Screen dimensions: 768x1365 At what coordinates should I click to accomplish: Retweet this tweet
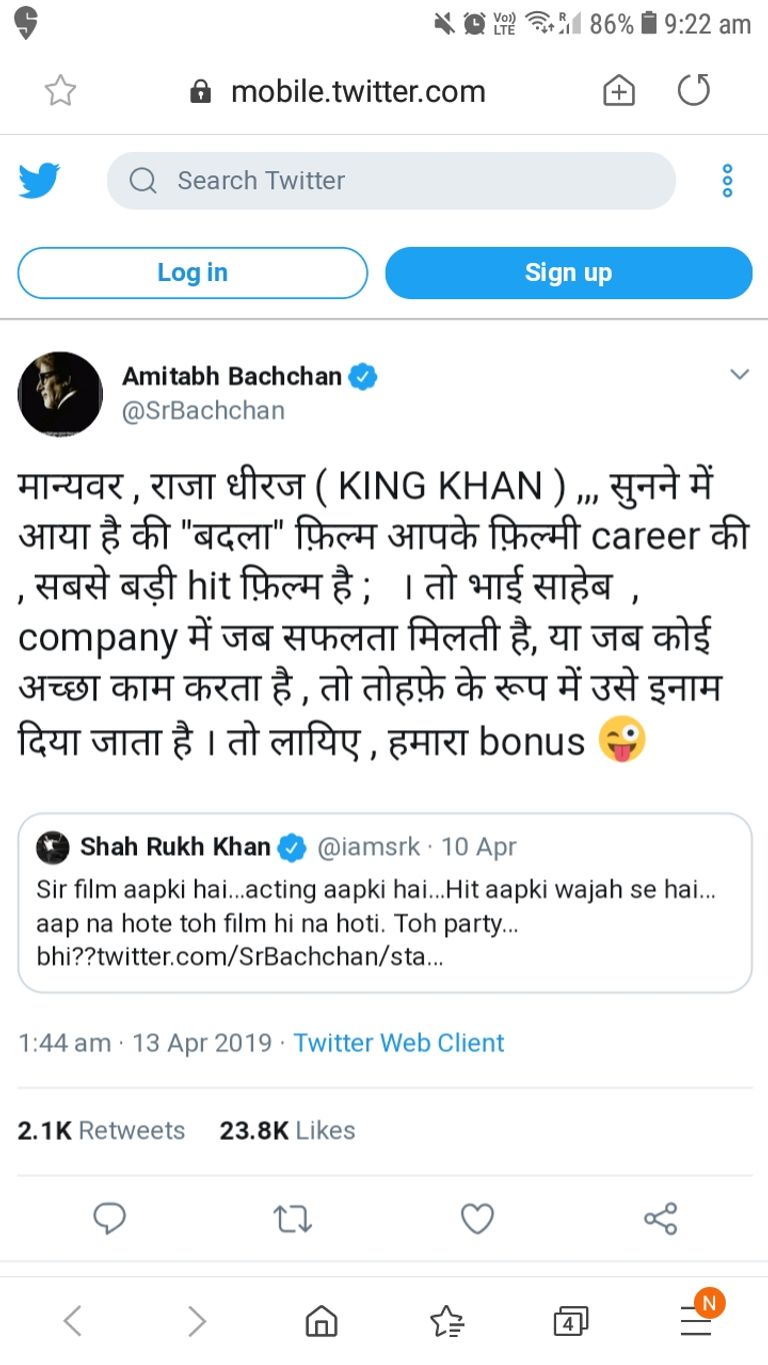(x=293, y=1218)
